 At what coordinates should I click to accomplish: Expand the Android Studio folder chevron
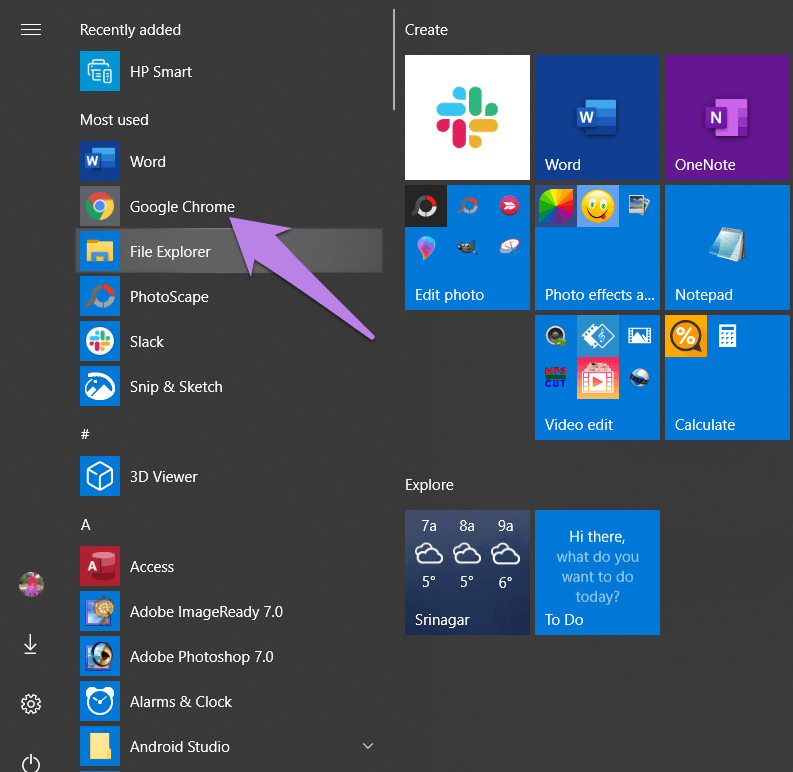pos(368,746)
